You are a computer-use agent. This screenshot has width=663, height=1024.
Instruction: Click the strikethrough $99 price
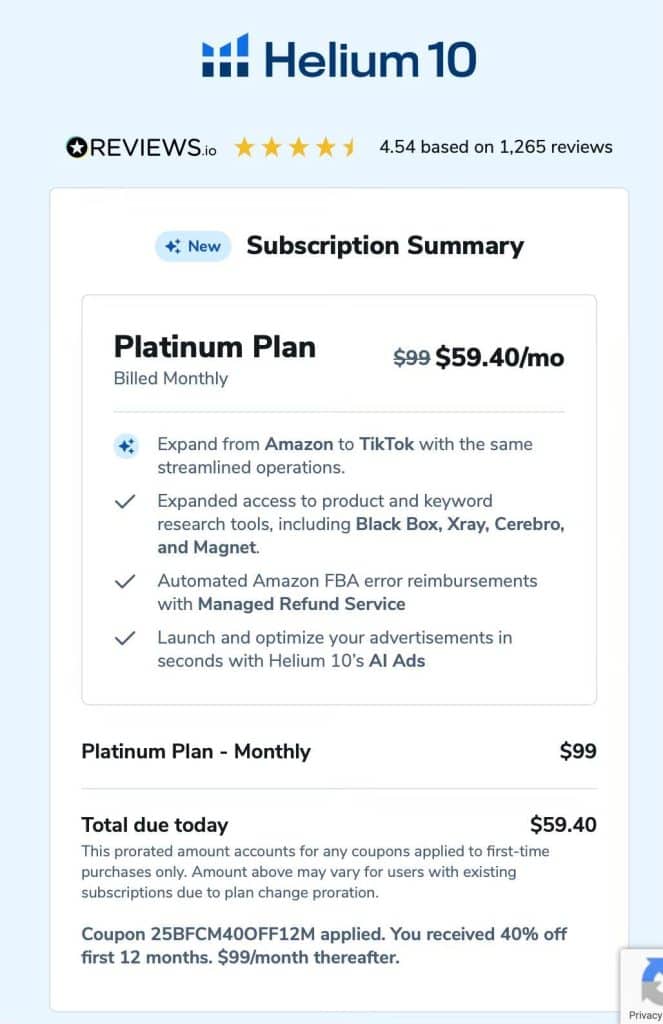[x=412, y=357]
